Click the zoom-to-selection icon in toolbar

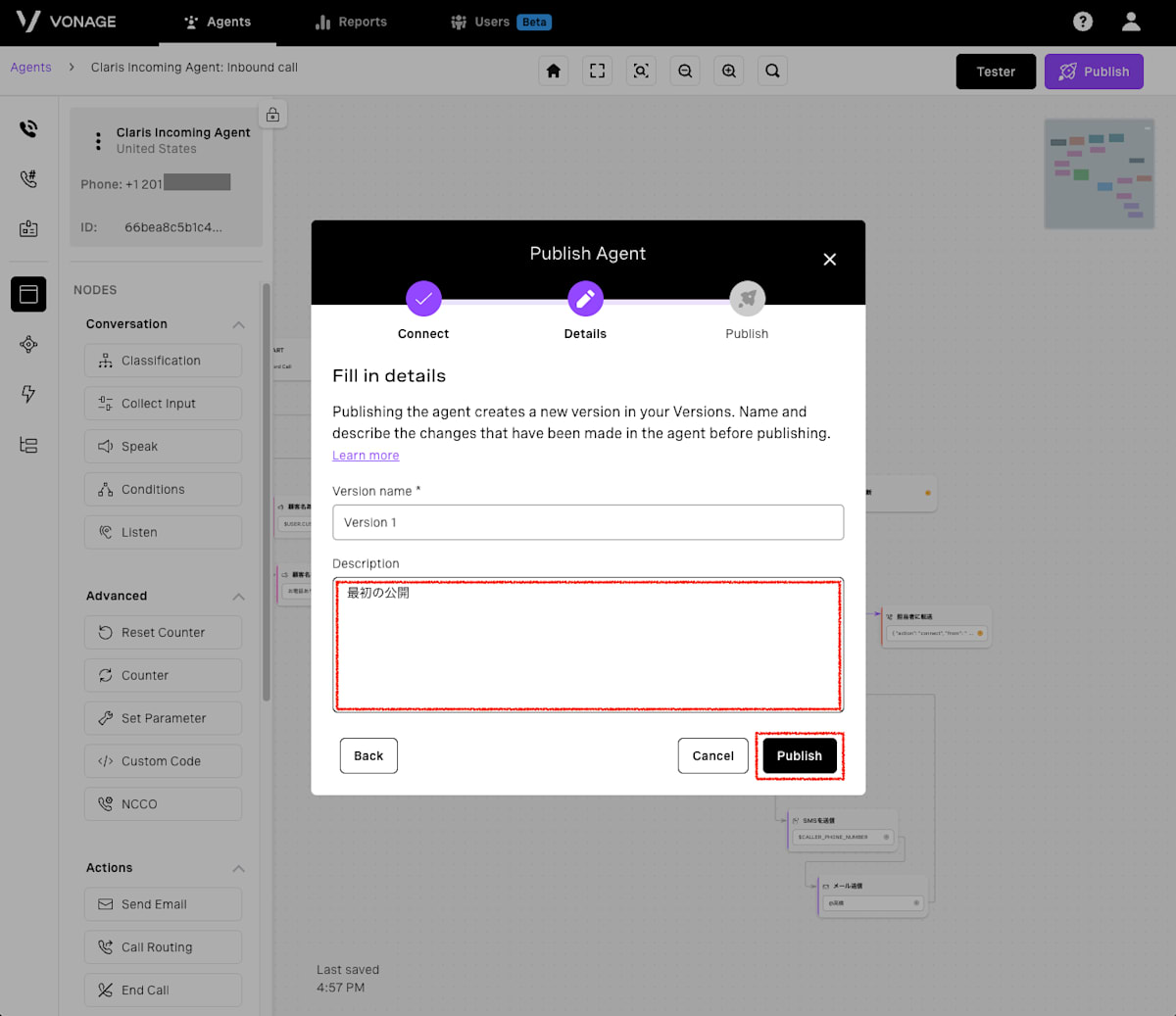[641, 71]
